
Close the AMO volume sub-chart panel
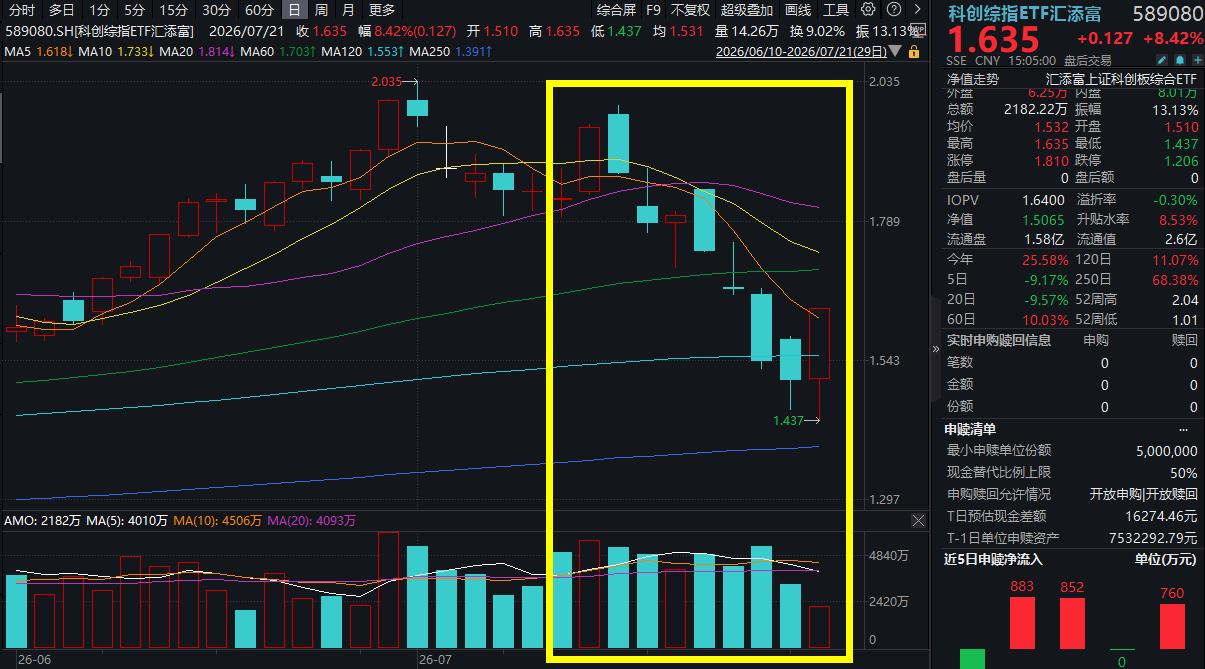919,521
